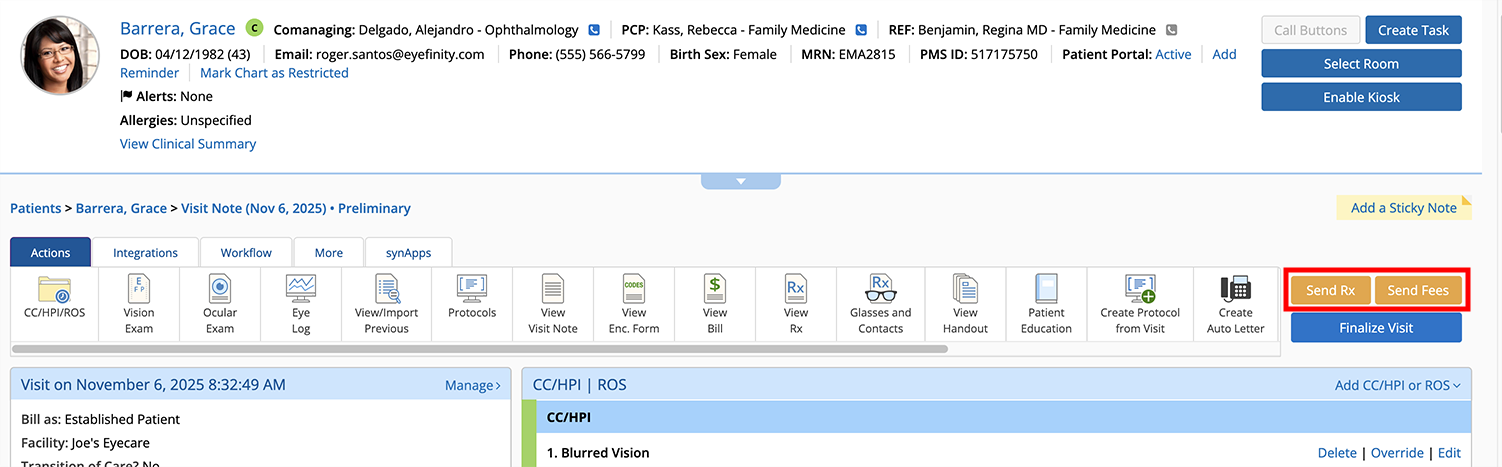Click the View Enc. Form codes icon

pyautogui.click(x=633, y=290)
